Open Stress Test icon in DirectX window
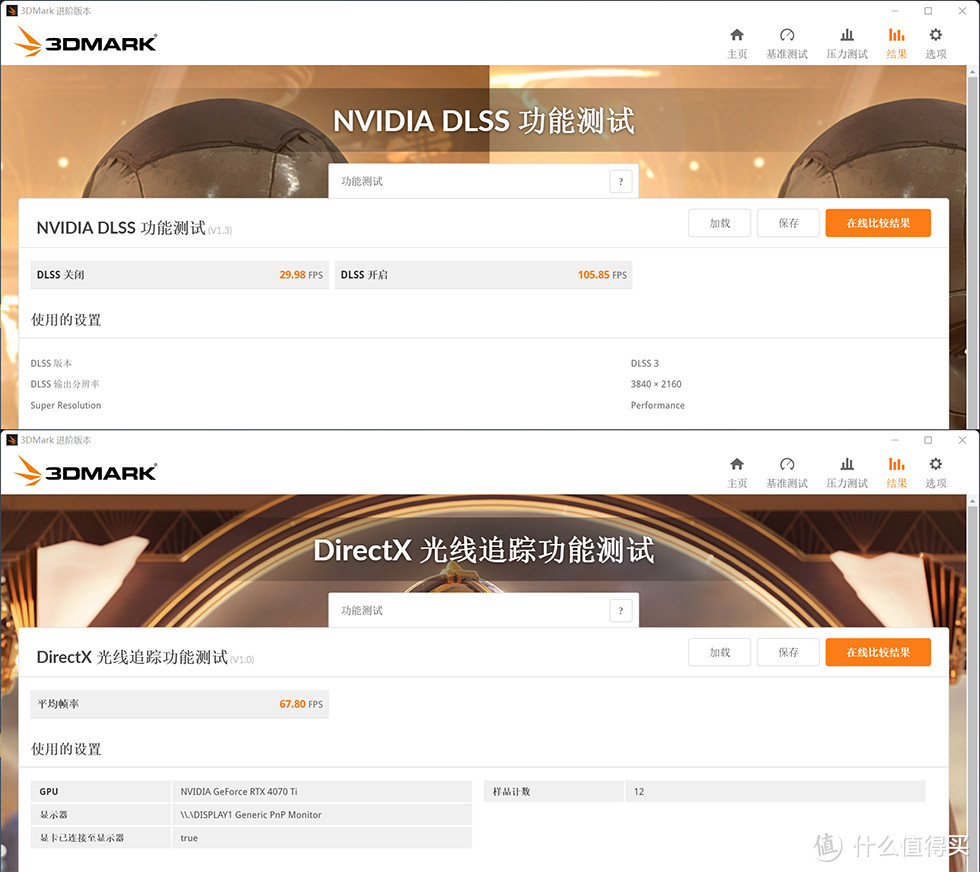Screen dimensions: 980x872 [847, 464]
